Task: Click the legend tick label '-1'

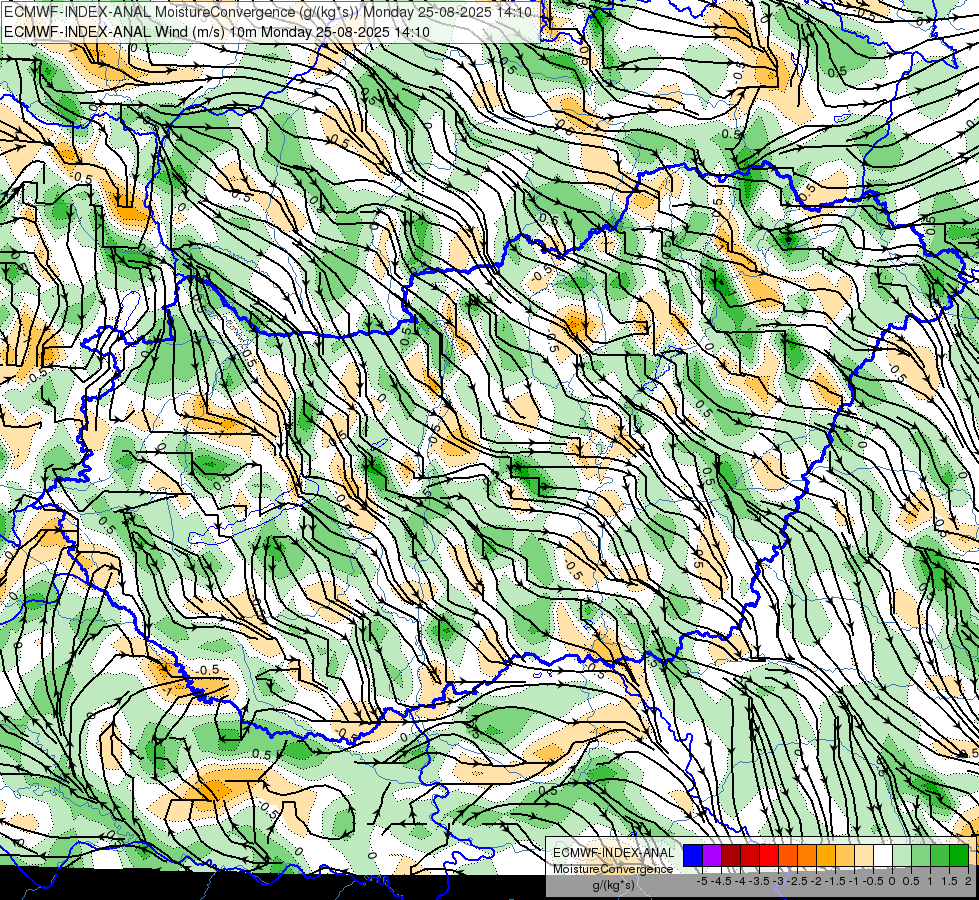Action: (x=854, y=881)
